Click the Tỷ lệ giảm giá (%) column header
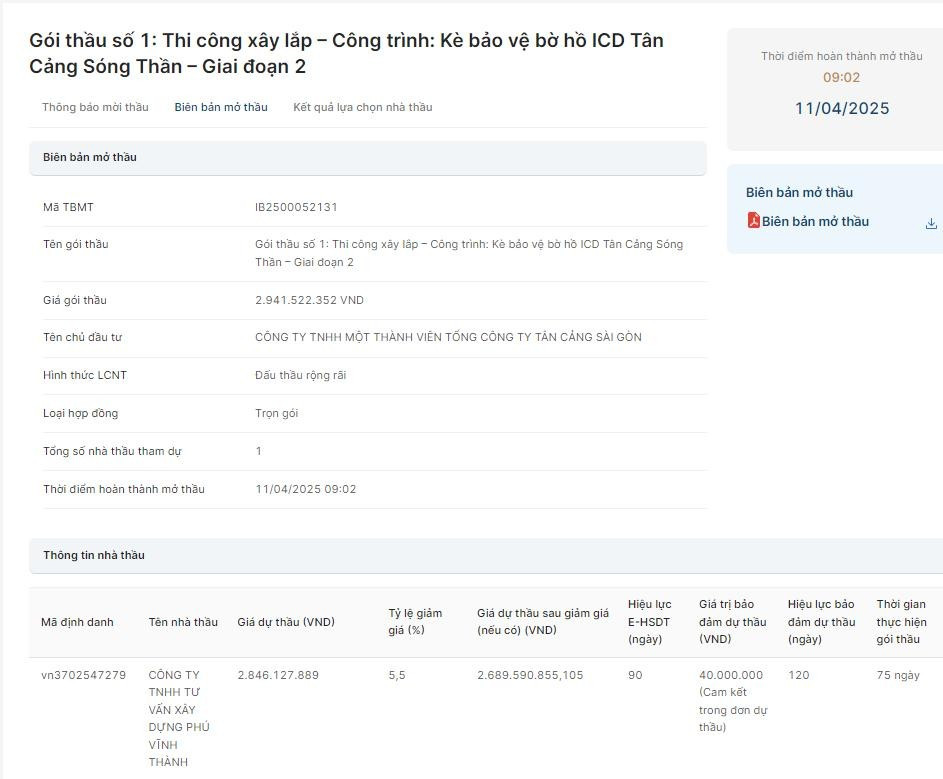Viewport: 943px width, 779px height. pyautogui.click(x=415, y=621)
